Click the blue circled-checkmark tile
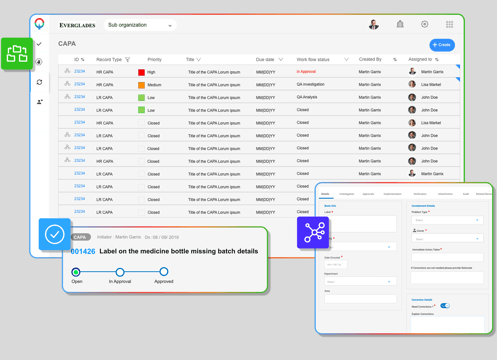Screen dimensions: 497x360 55,234
